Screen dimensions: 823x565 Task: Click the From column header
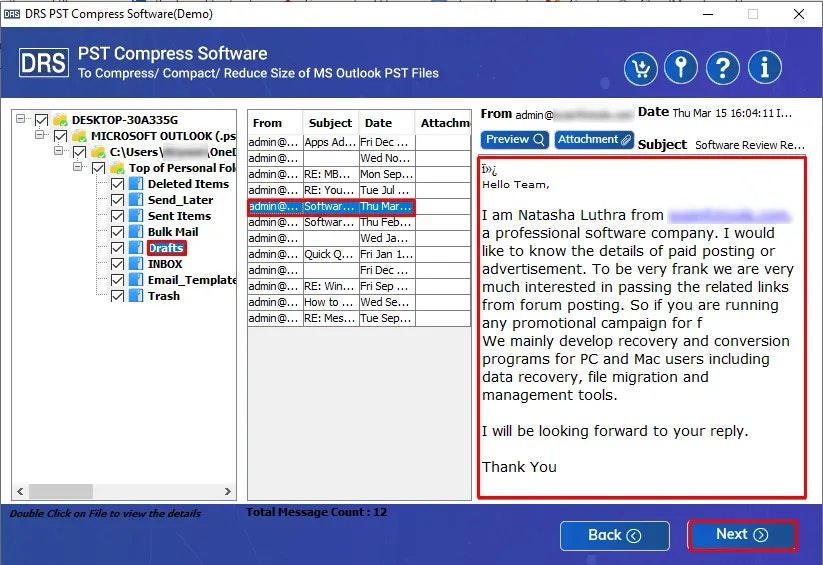(x=275, y=123)
